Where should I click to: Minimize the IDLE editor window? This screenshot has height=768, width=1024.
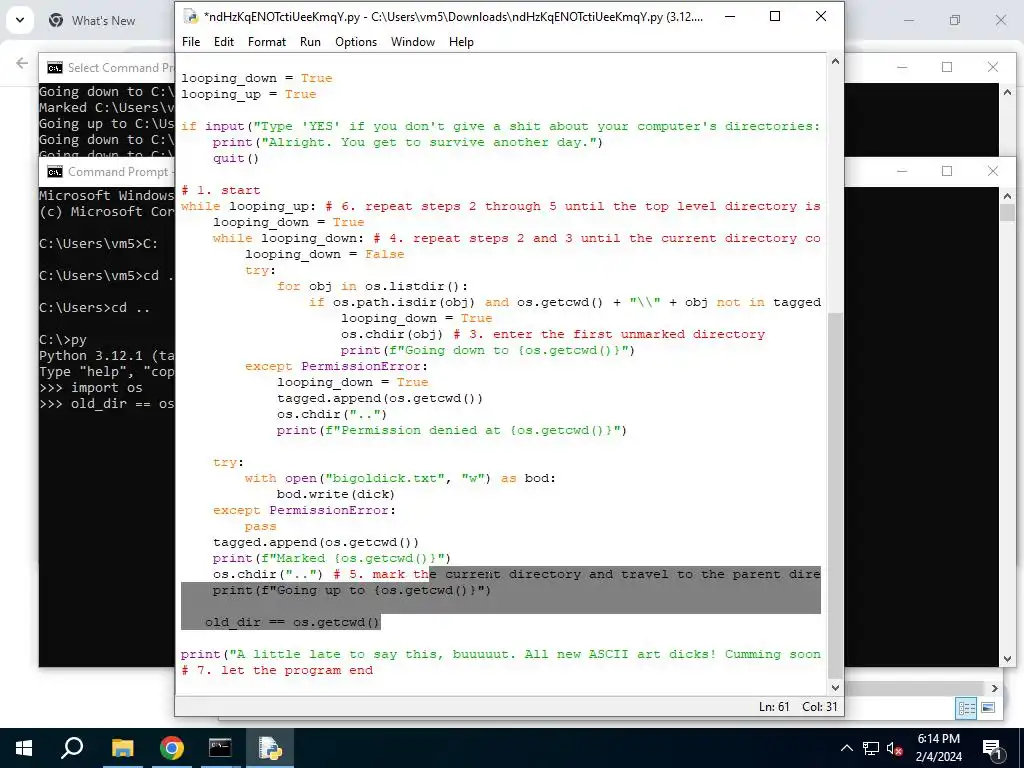pyautogui.click(x=730, y=16)
